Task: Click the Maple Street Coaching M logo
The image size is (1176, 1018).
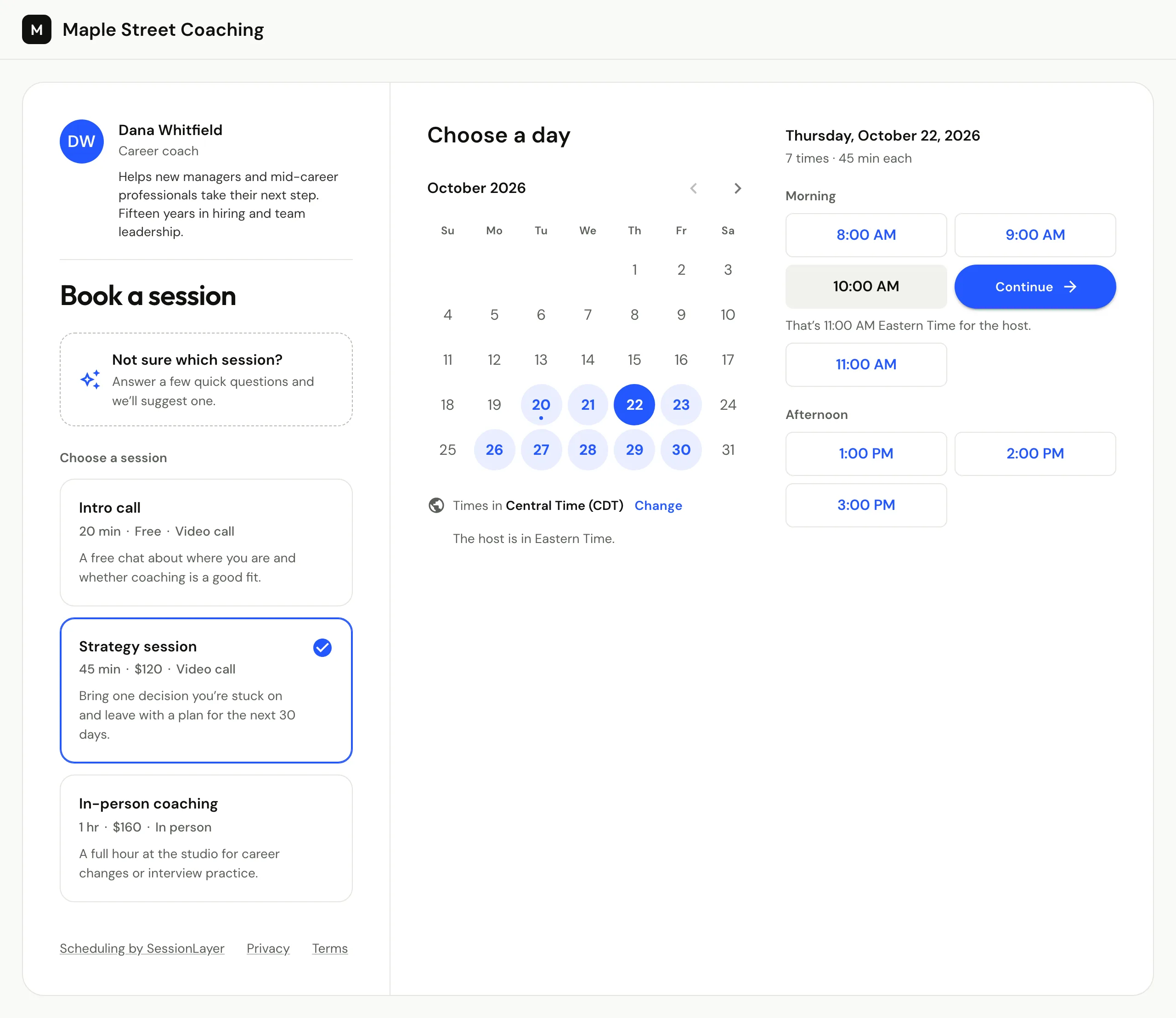Action: (x=36, y=29)
